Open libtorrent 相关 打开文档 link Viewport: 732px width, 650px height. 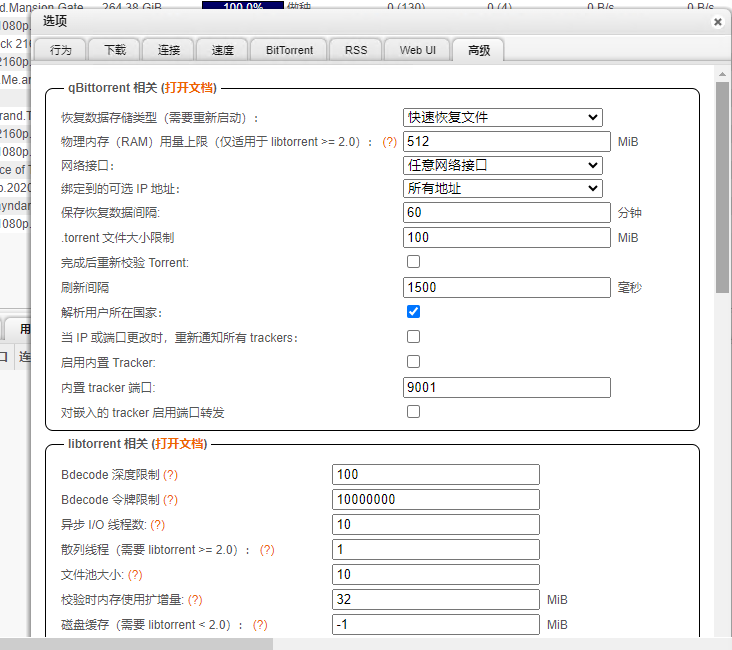(179, 444)
